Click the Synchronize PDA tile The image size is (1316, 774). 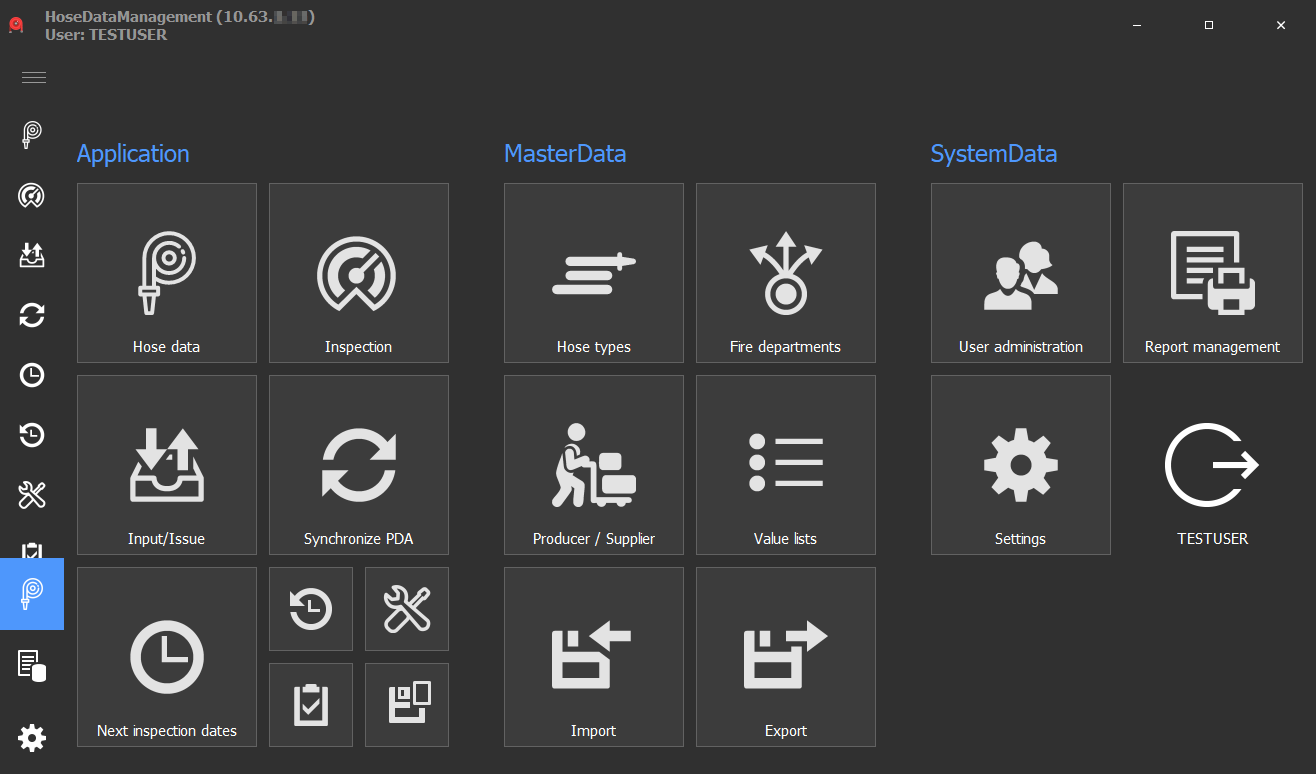[358, 464]
